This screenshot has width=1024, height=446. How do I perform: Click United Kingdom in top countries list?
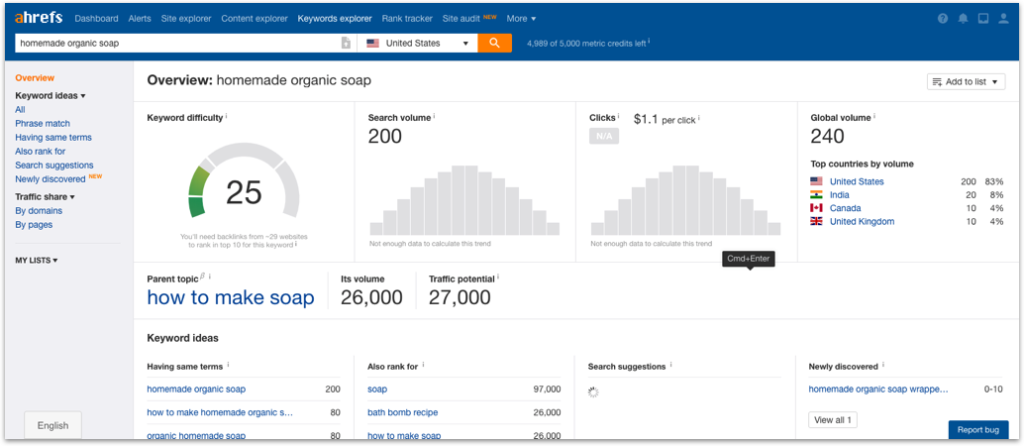[862, 221]
